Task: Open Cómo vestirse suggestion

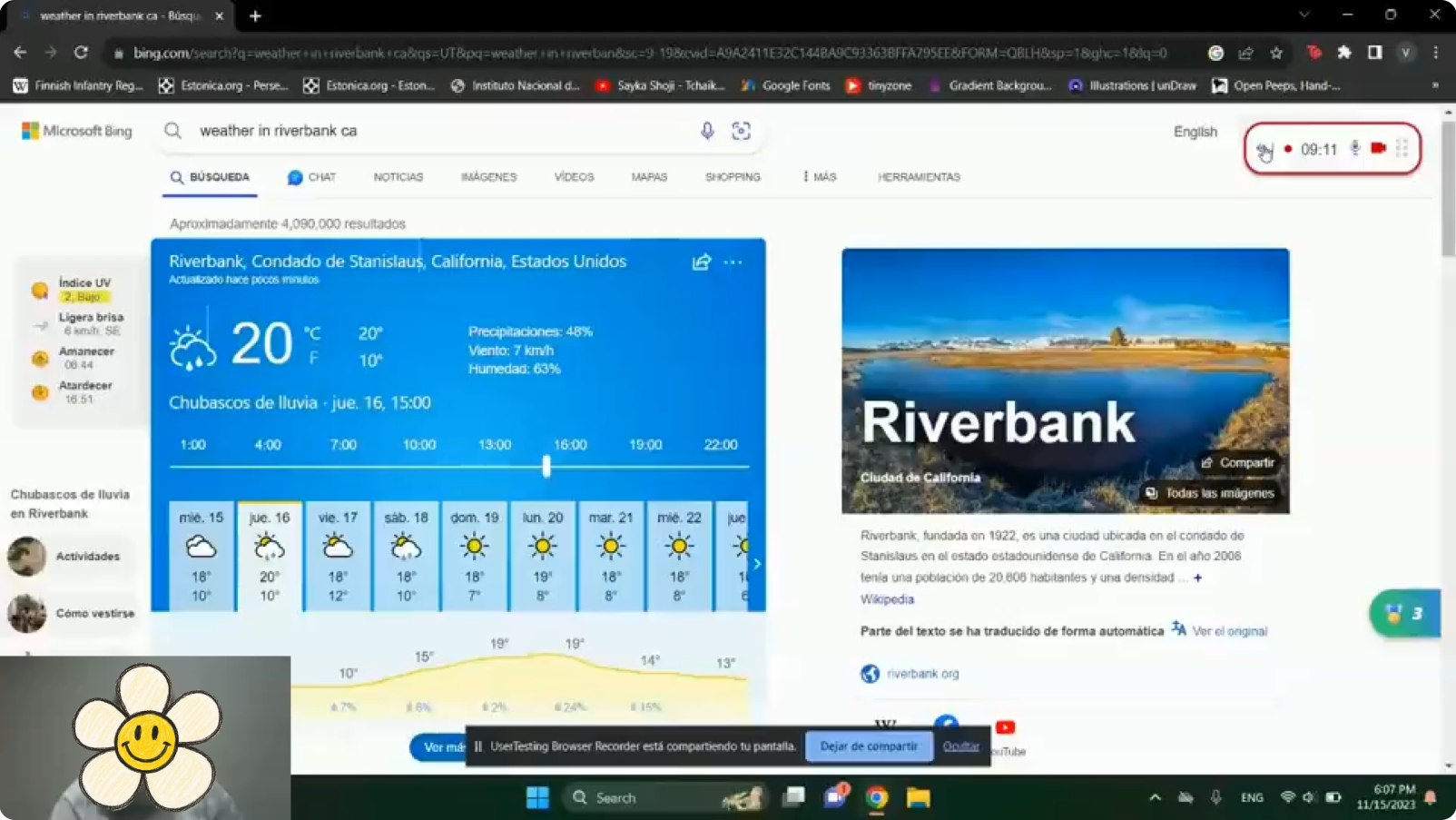Action: click(73, 613)
